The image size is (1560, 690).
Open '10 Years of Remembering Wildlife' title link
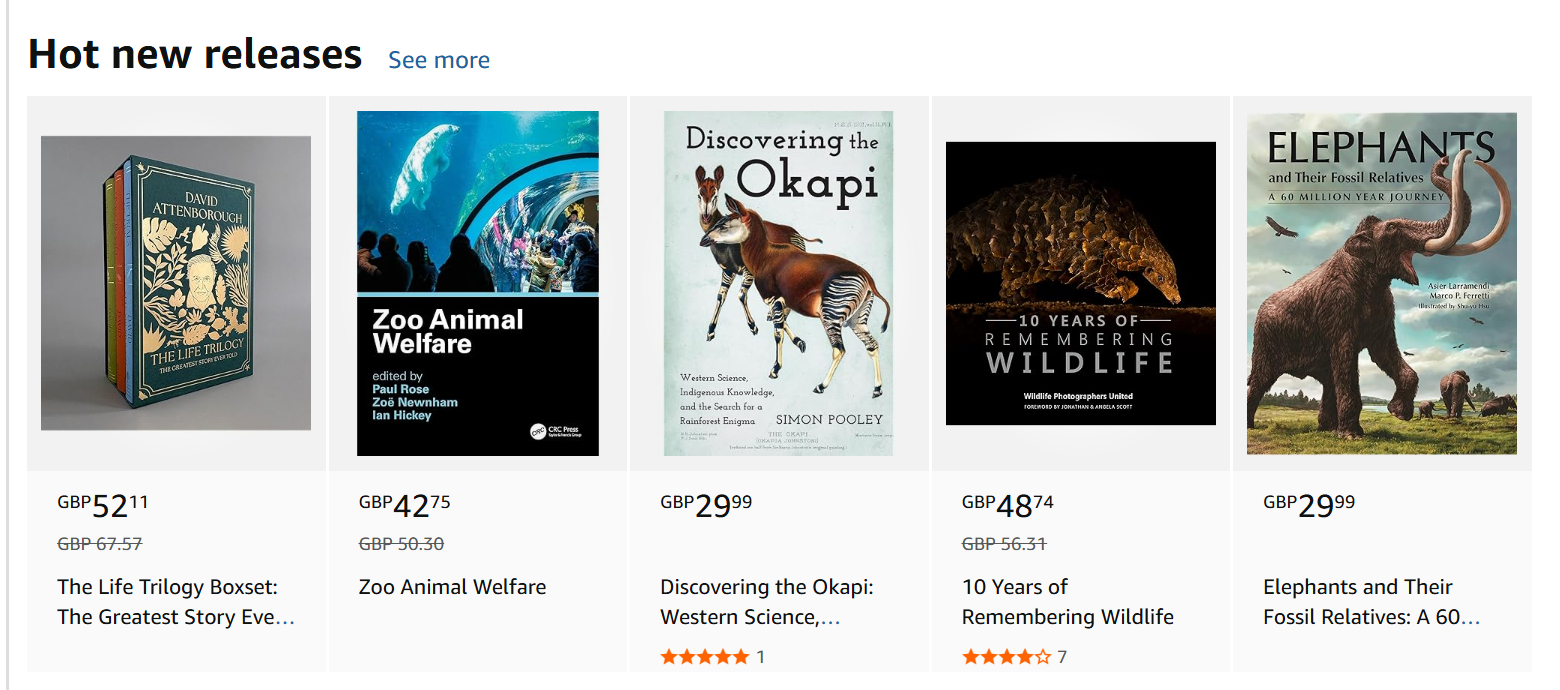[1067, 602]
